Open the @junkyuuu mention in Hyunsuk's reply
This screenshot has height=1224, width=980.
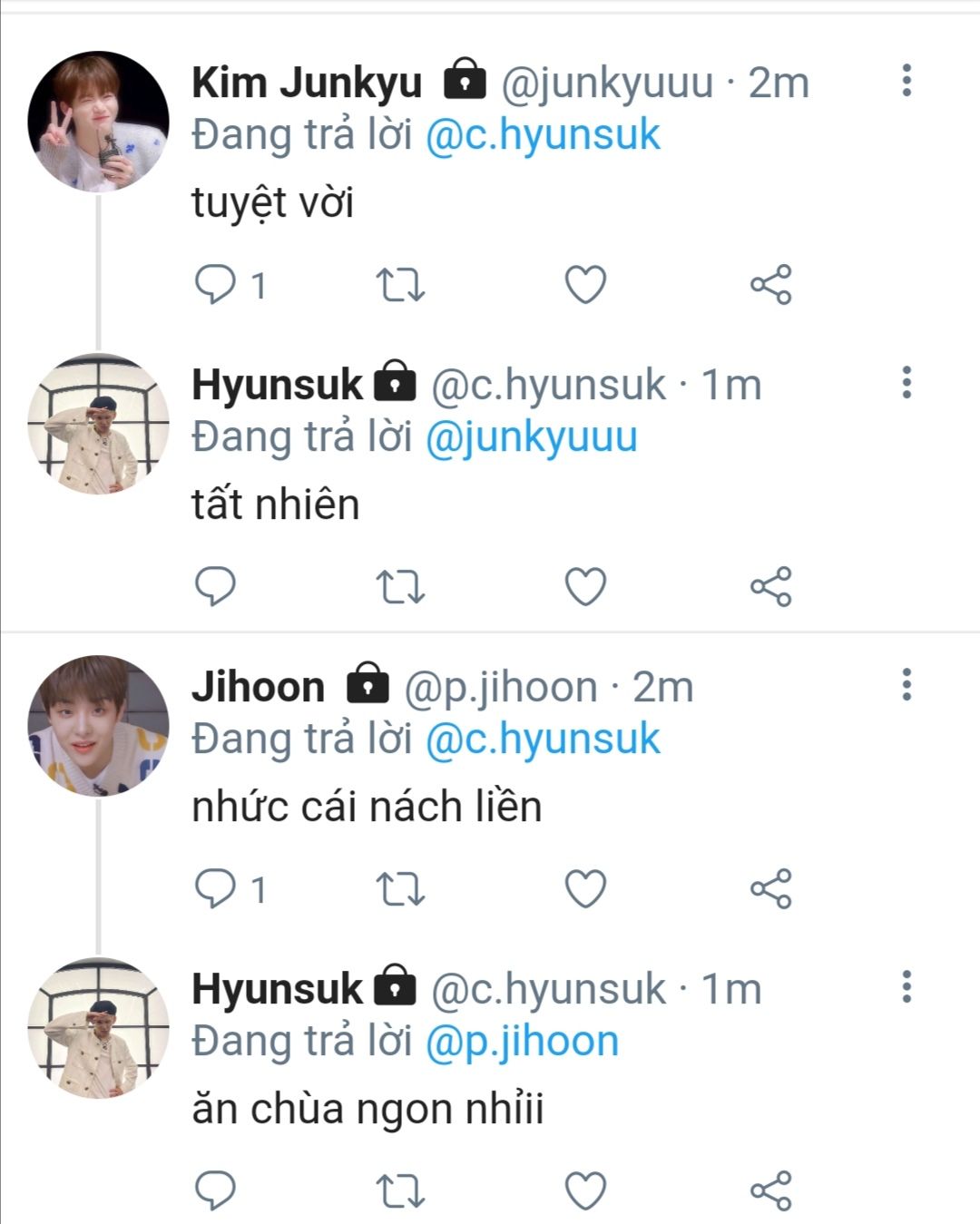pyautogui.click(x=531, y=437)
